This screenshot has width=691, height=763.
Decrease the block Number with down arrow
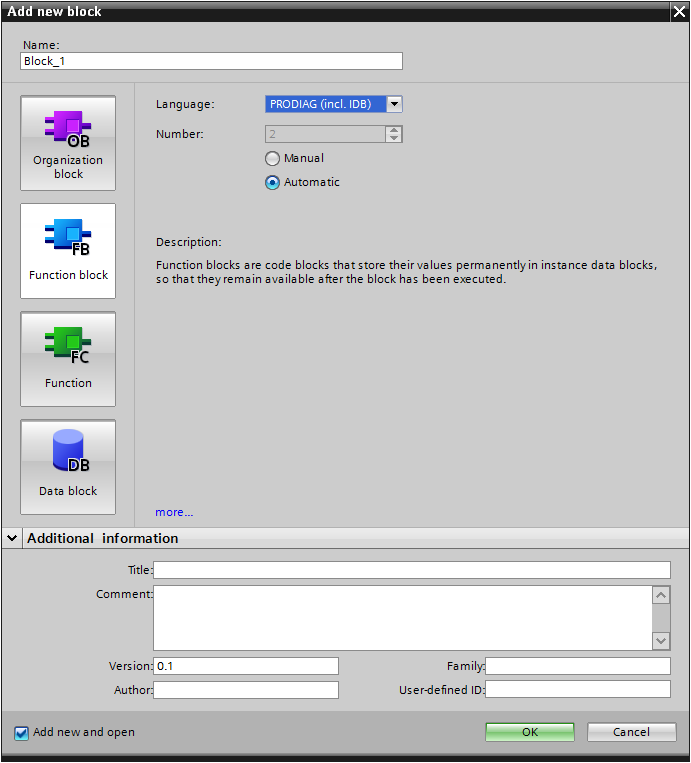pos(394,138)
